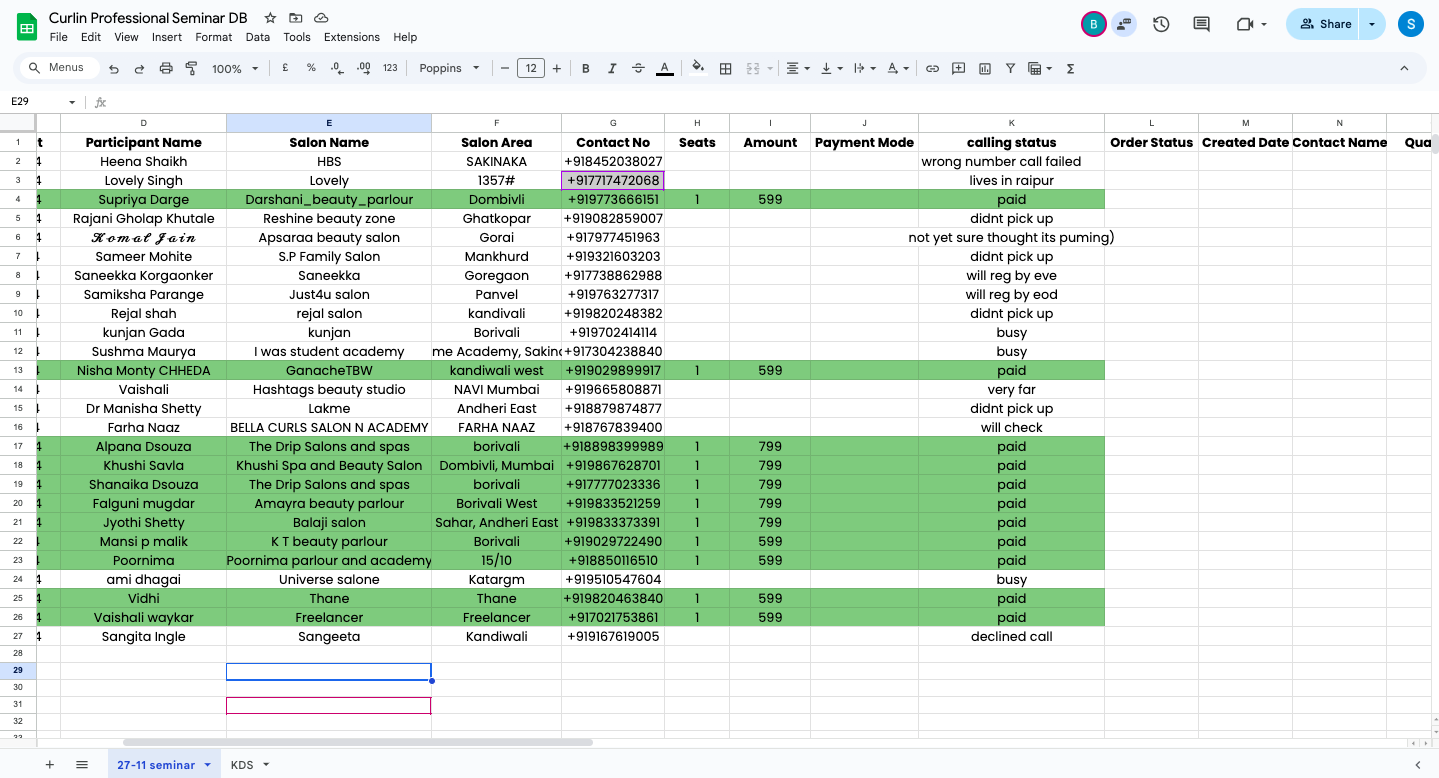Click the undo icon in toolbar
Screen dimensions: 1439x778
tap(114, 69)
